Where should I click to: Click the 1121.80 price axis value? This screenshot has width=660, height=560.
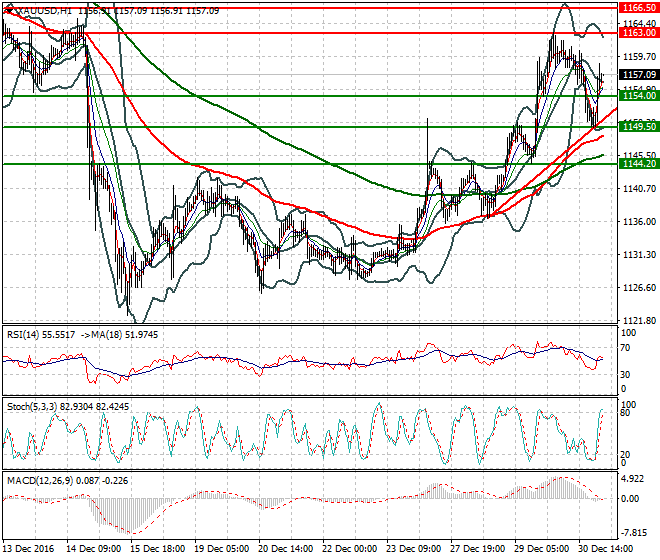pos(639,321)
